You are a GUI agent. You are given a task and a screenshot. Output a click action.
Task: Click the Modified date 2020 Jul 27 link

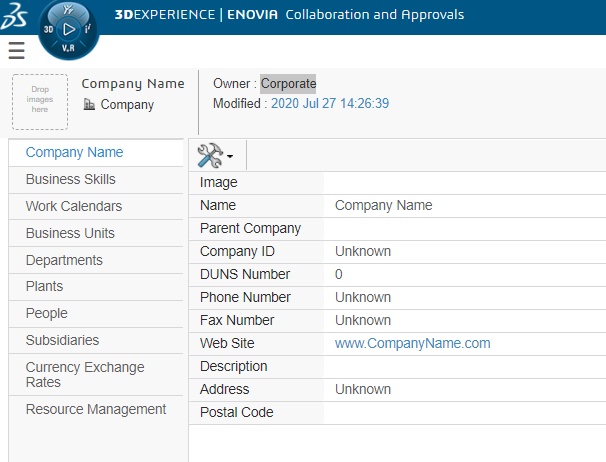click(x=330, y=104)
